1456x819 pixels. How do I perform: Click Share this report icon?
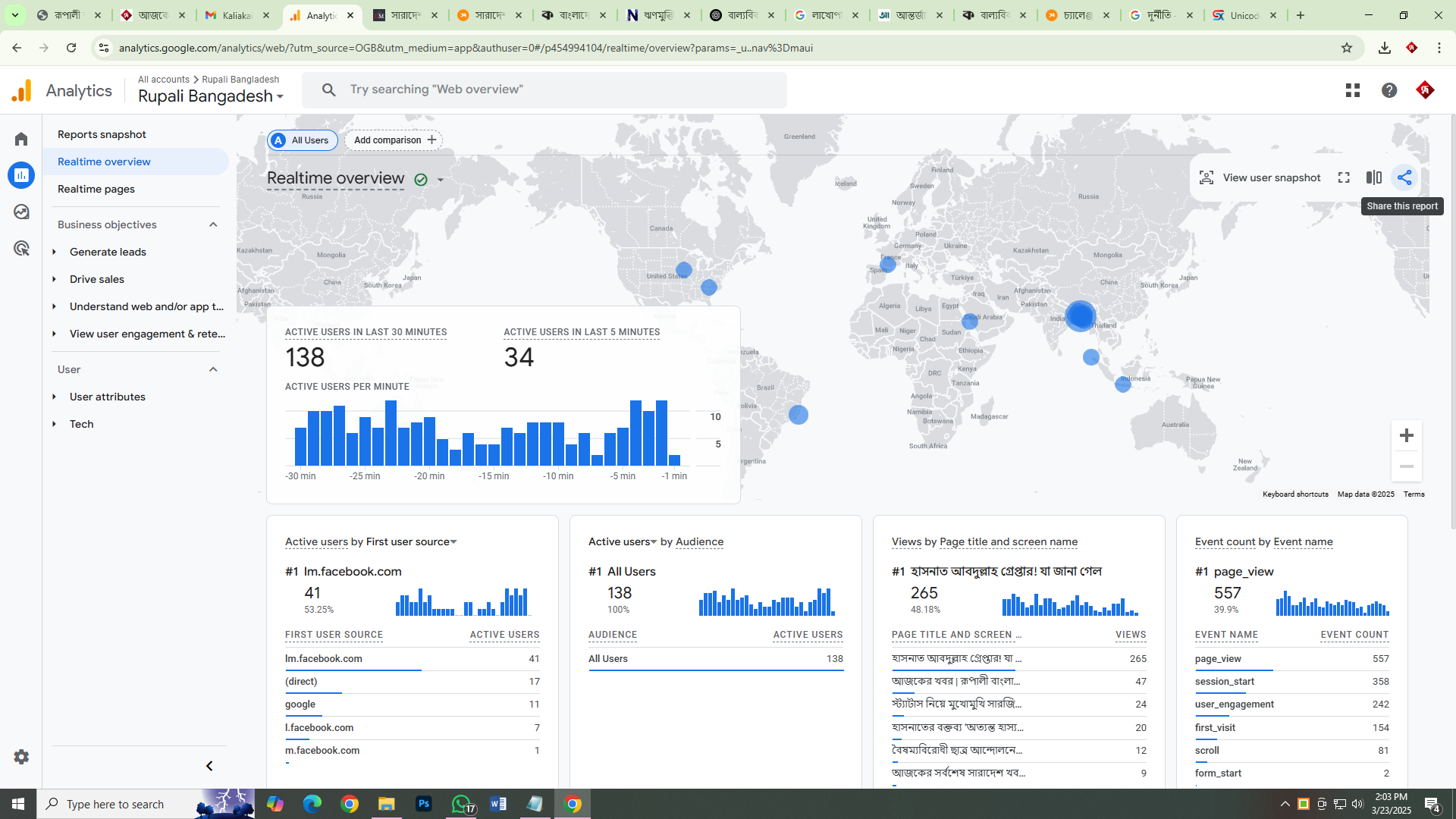(x=1404, y=177)
